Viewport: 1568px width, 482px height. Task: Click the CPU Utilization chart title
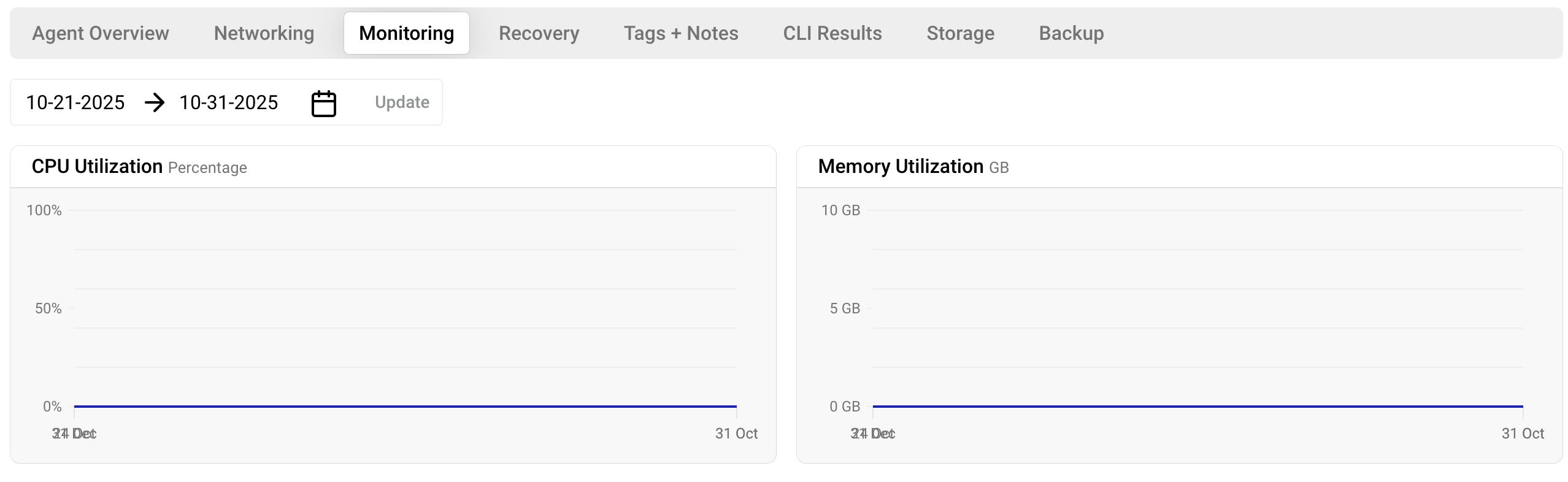(x=97, y=167)
